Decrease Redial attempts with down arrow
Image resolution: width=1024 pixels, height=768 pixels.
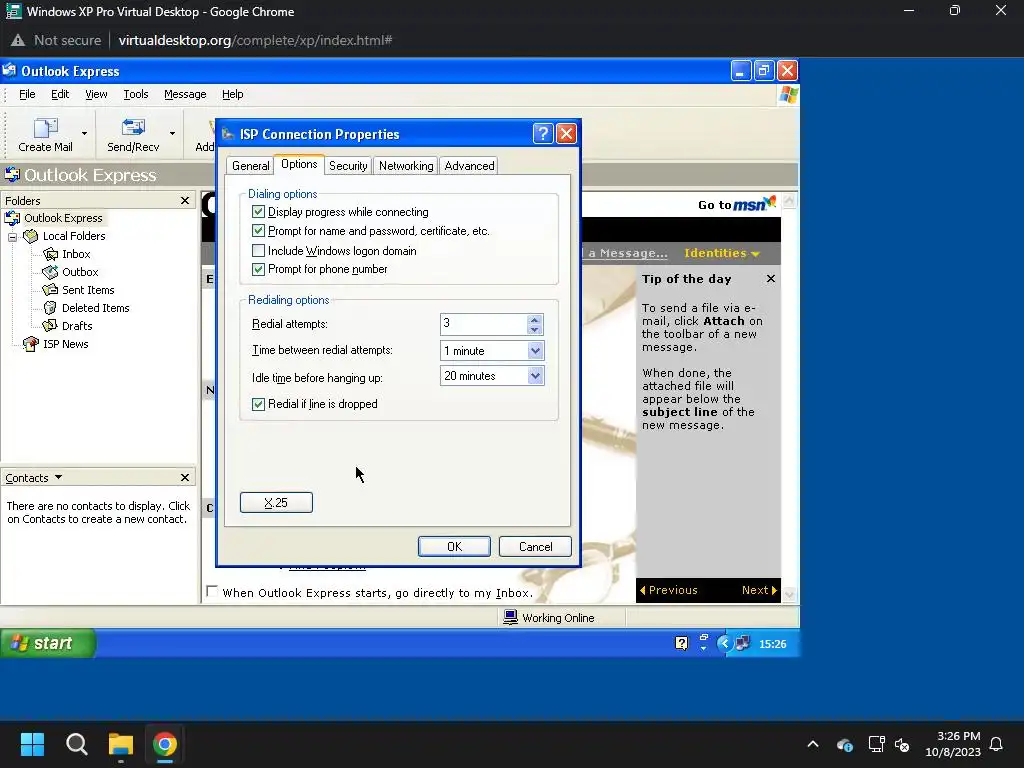535,328
